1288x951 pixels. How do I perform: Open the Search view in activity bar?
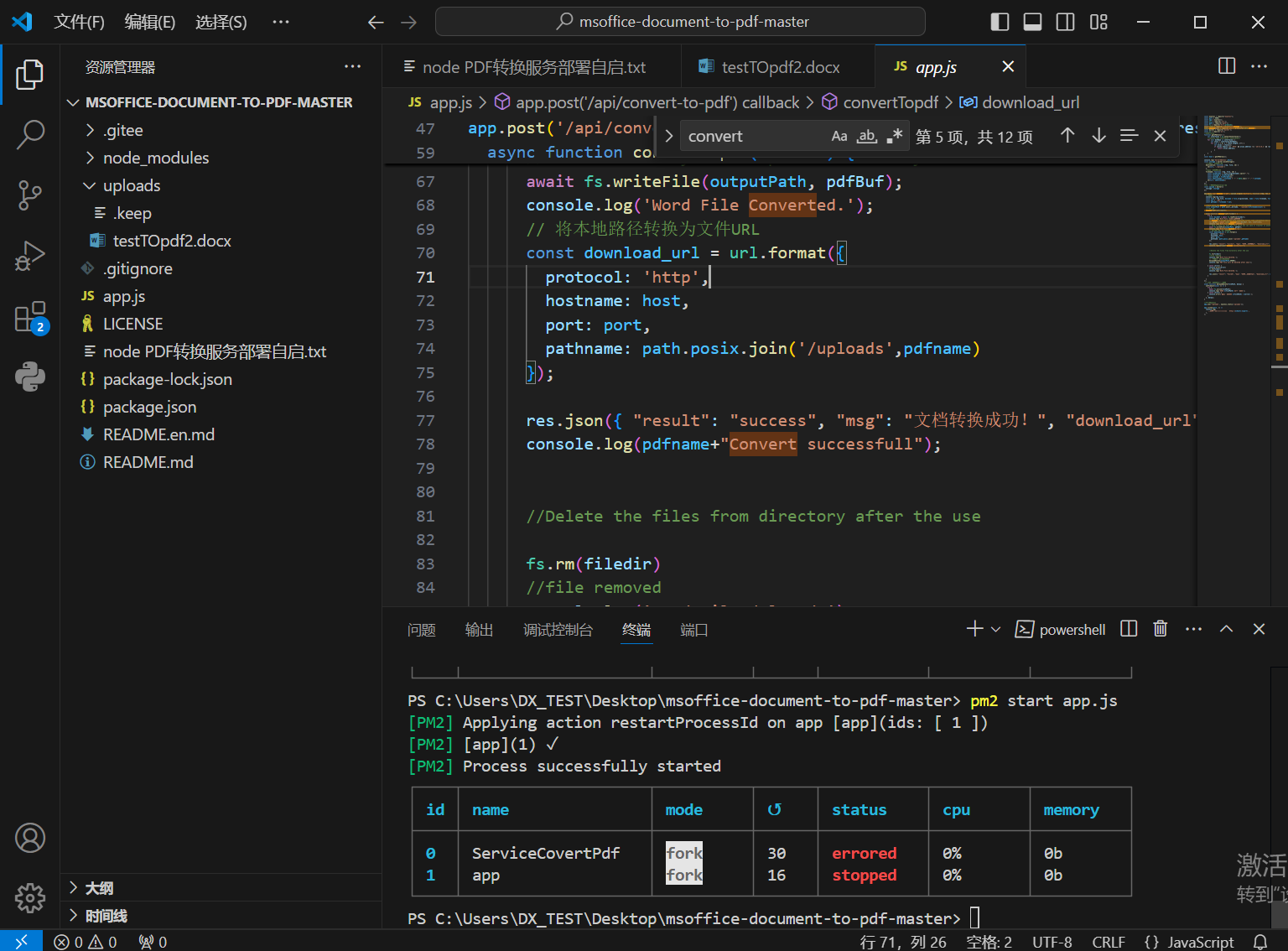click(x=30, y=134)
